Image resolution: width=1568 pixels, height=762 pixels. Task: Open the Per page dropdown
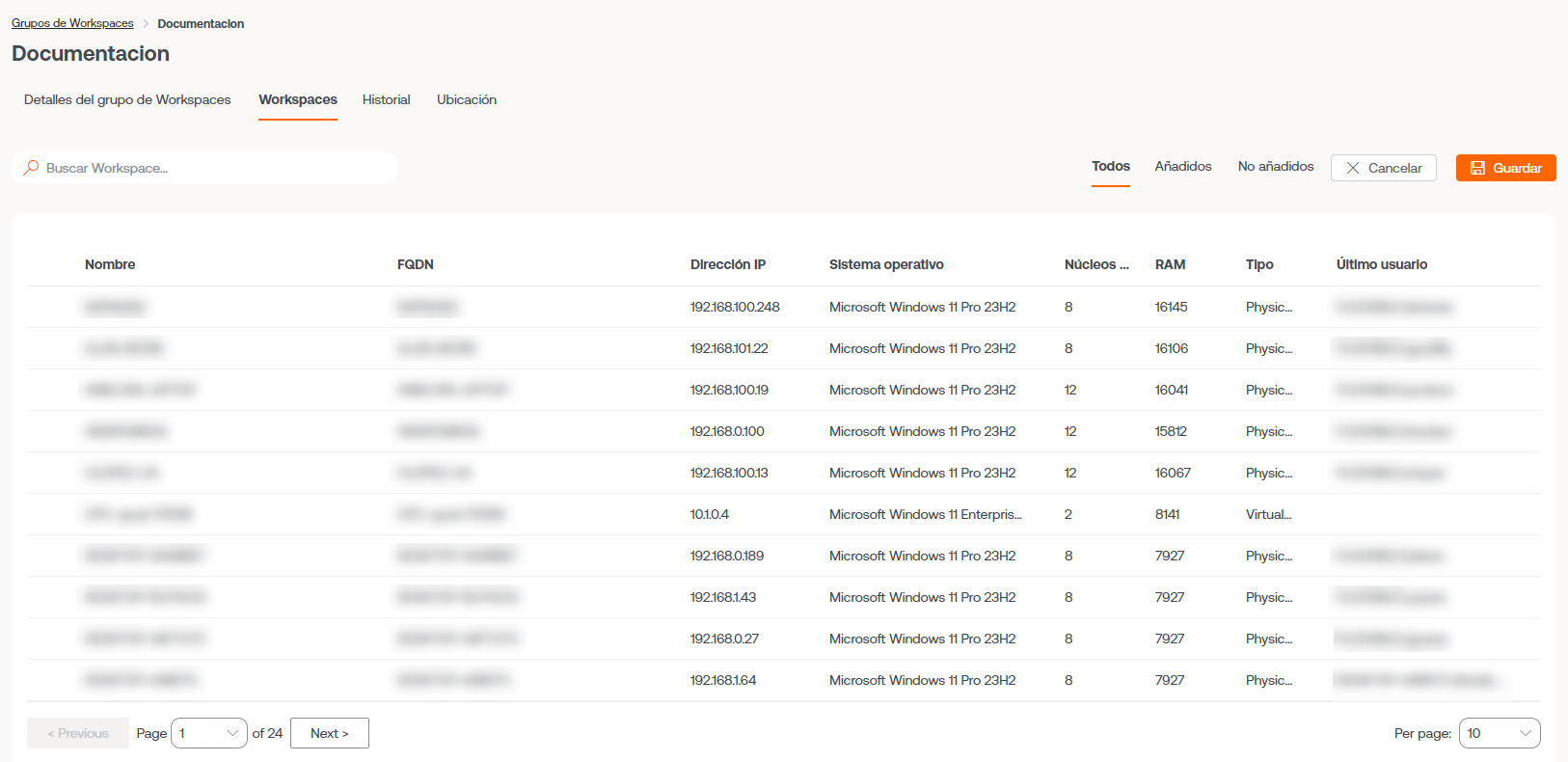point(1500,733)
